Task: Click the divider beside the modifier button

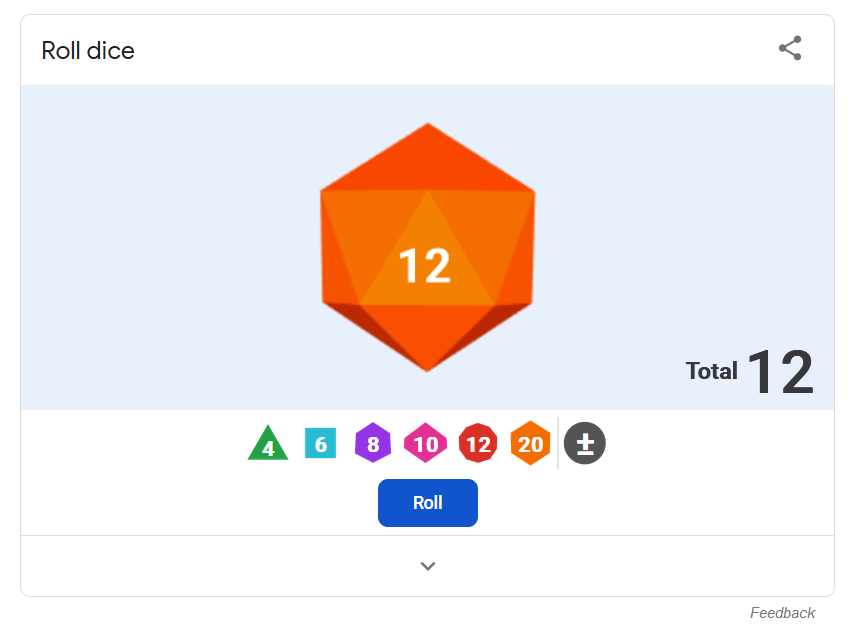Action: pyautogui.click(x=557, y=443)
